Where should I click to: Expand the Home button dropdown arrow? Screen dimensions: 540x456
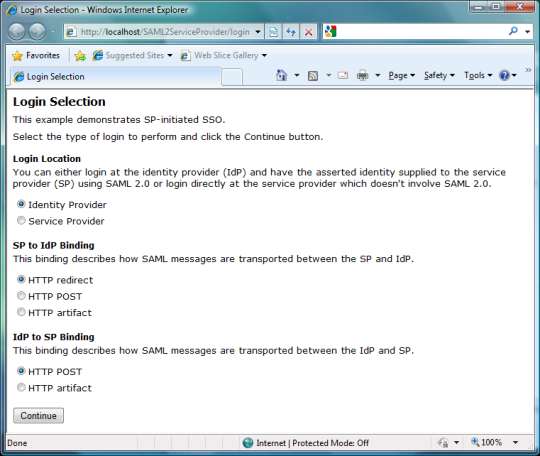point(297,75)
